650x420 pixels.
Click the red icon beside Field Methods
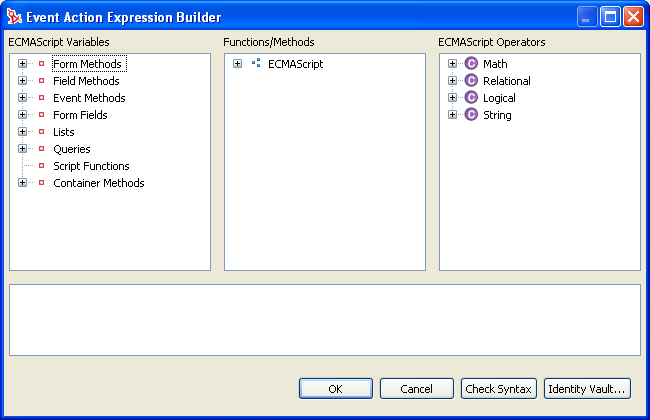tap(41, 81)
